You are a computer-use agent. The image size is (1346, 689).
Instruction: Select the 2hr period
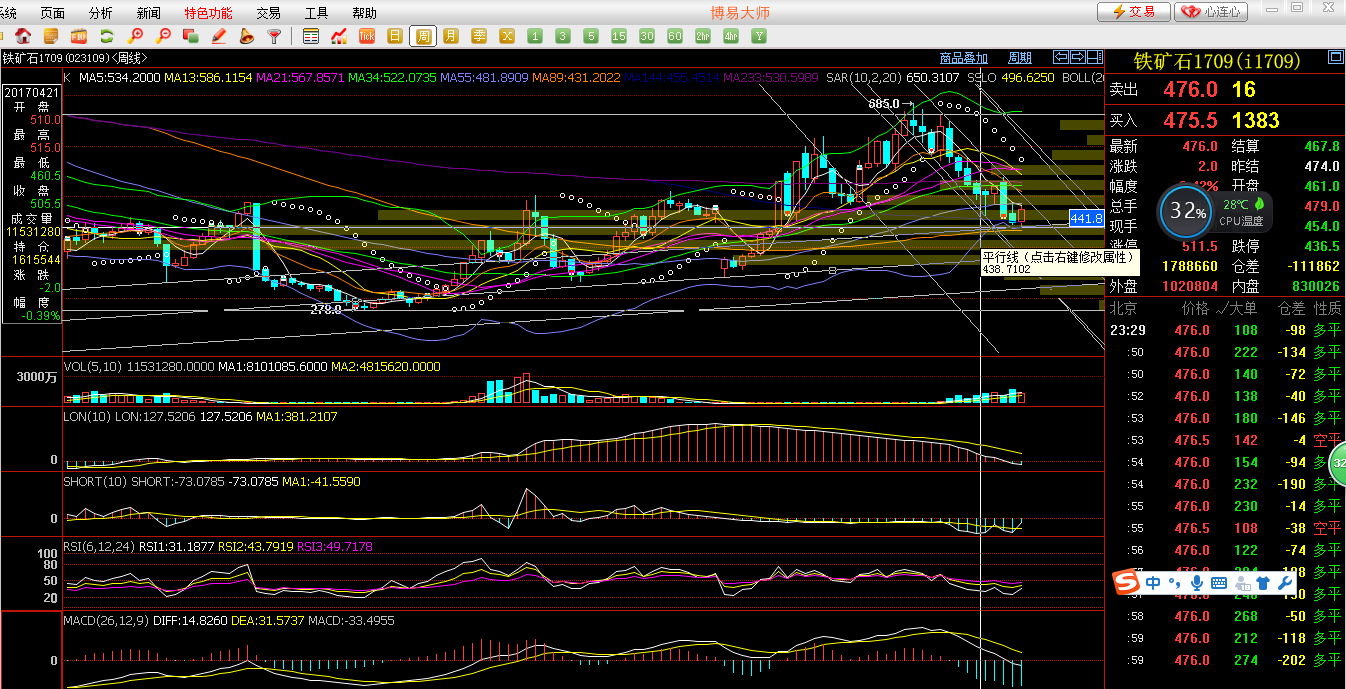tap(703, 36)
